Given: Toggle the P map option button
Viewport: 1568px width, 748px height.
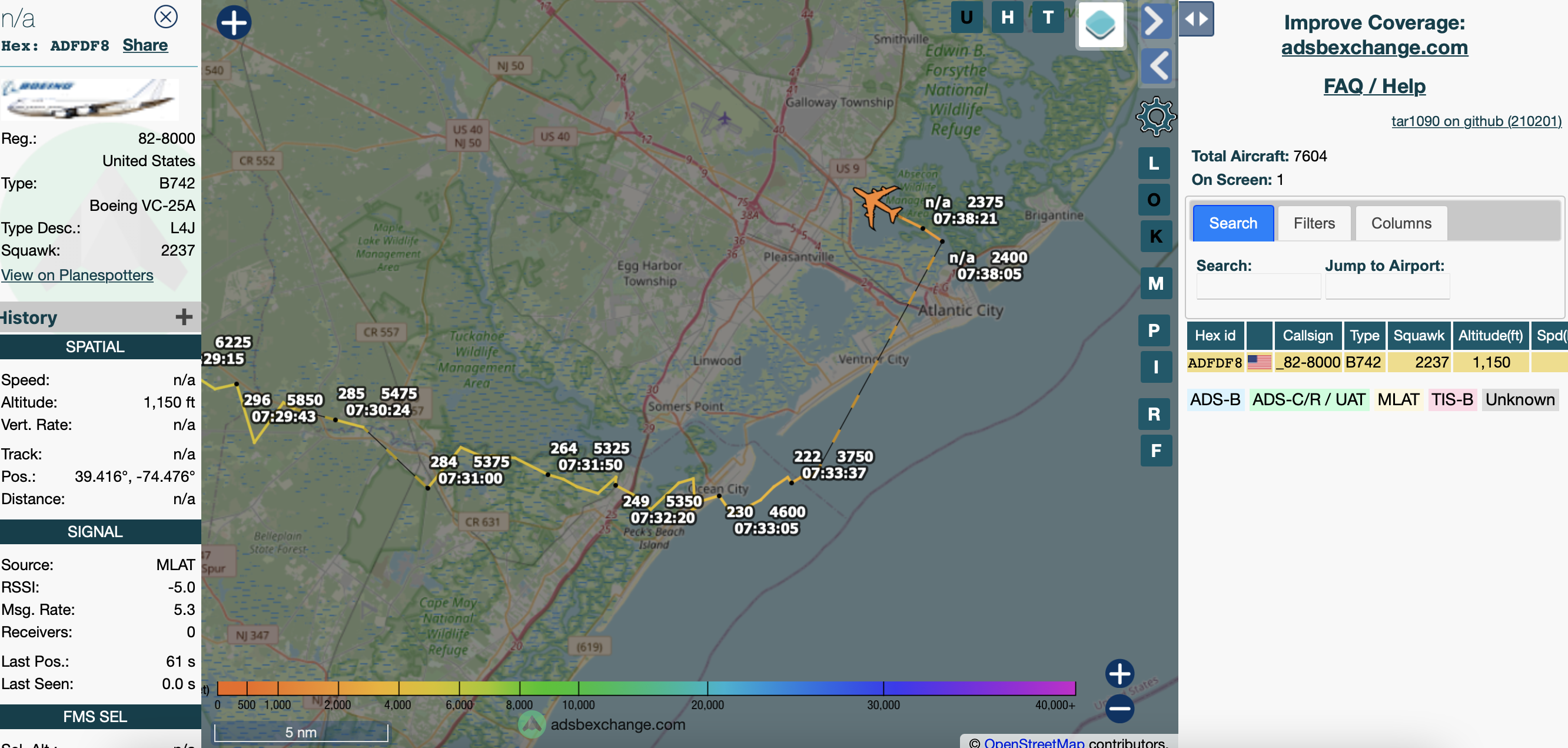Looking at the screenshot, I should 1154,331.
